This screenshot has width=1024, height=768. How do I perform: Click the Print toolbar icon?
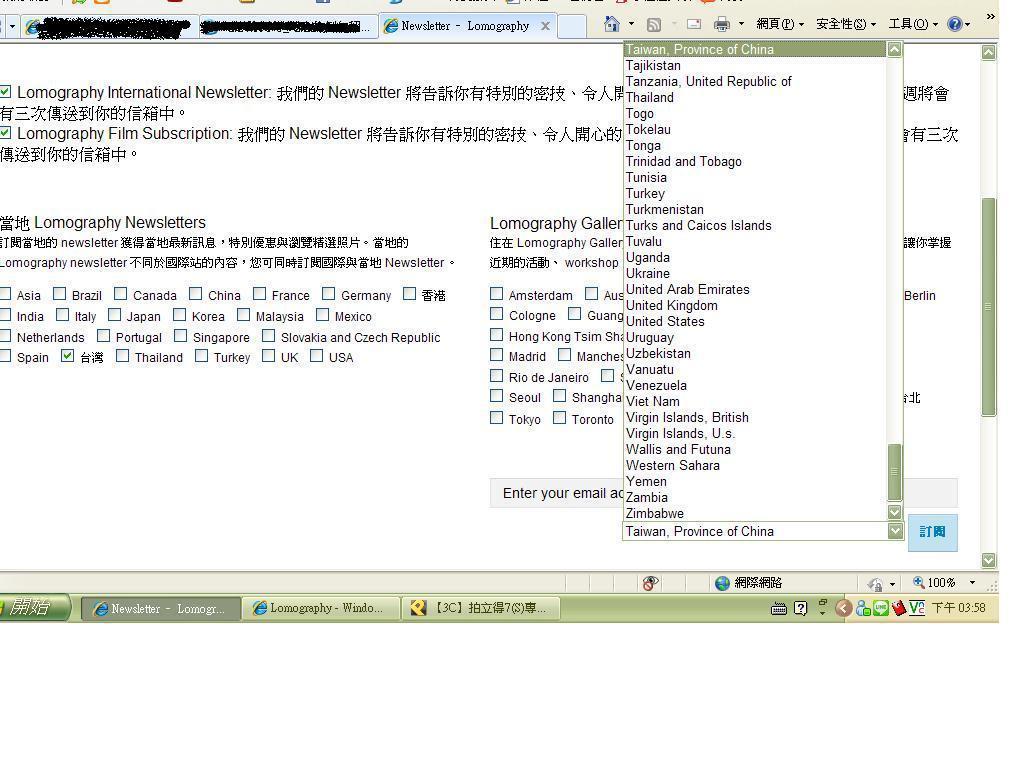tap(722, 25)
